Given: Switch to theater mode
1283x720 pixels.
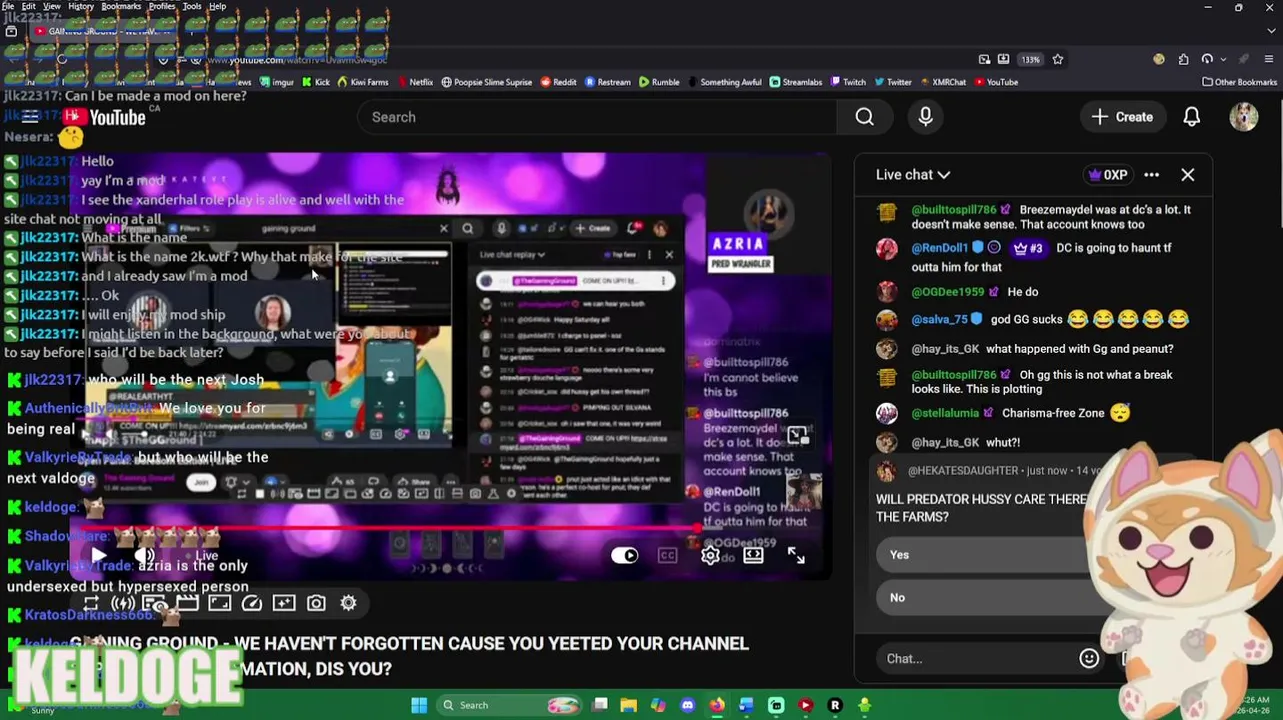Looking at the screenshot, I should [753, 555].
